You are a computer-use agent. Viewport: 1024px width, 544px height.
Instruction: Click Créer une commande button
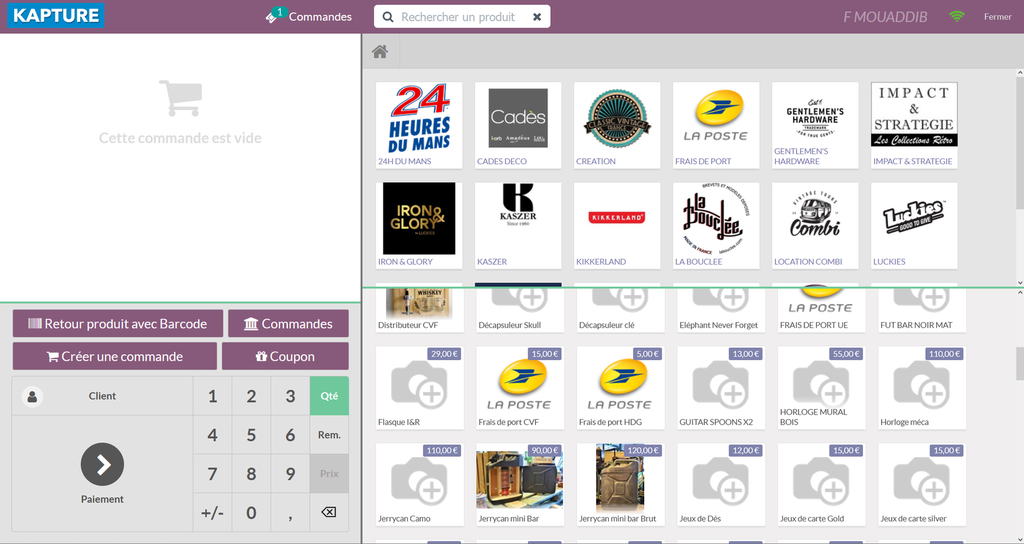click(115, 356)
